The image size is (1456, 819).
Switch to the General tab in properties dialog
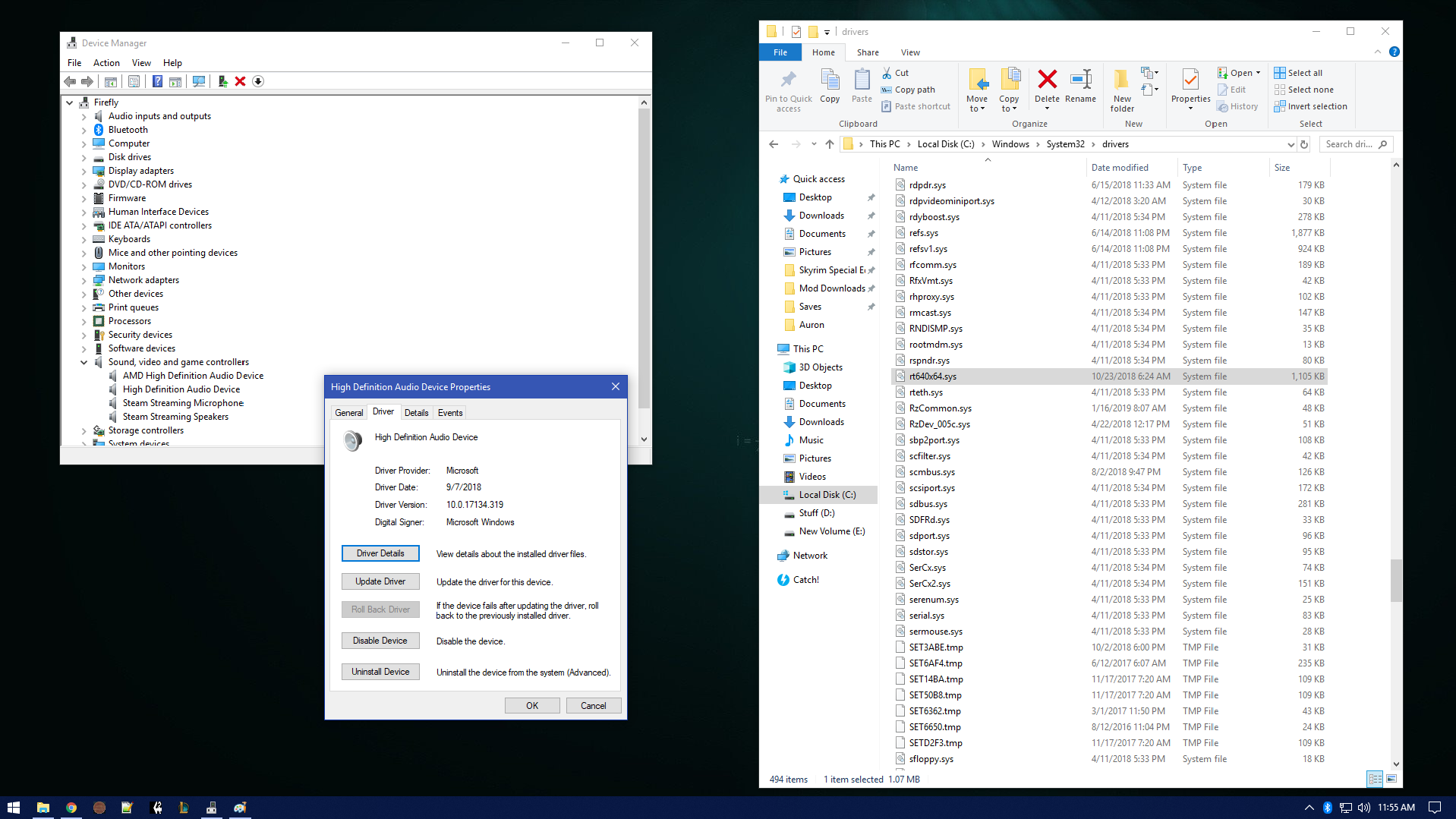tap(349, 413)
